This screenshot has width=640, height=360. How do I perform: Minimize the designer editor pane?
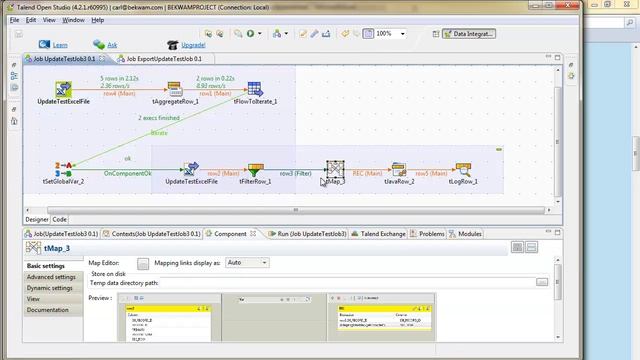coord(548,57)
